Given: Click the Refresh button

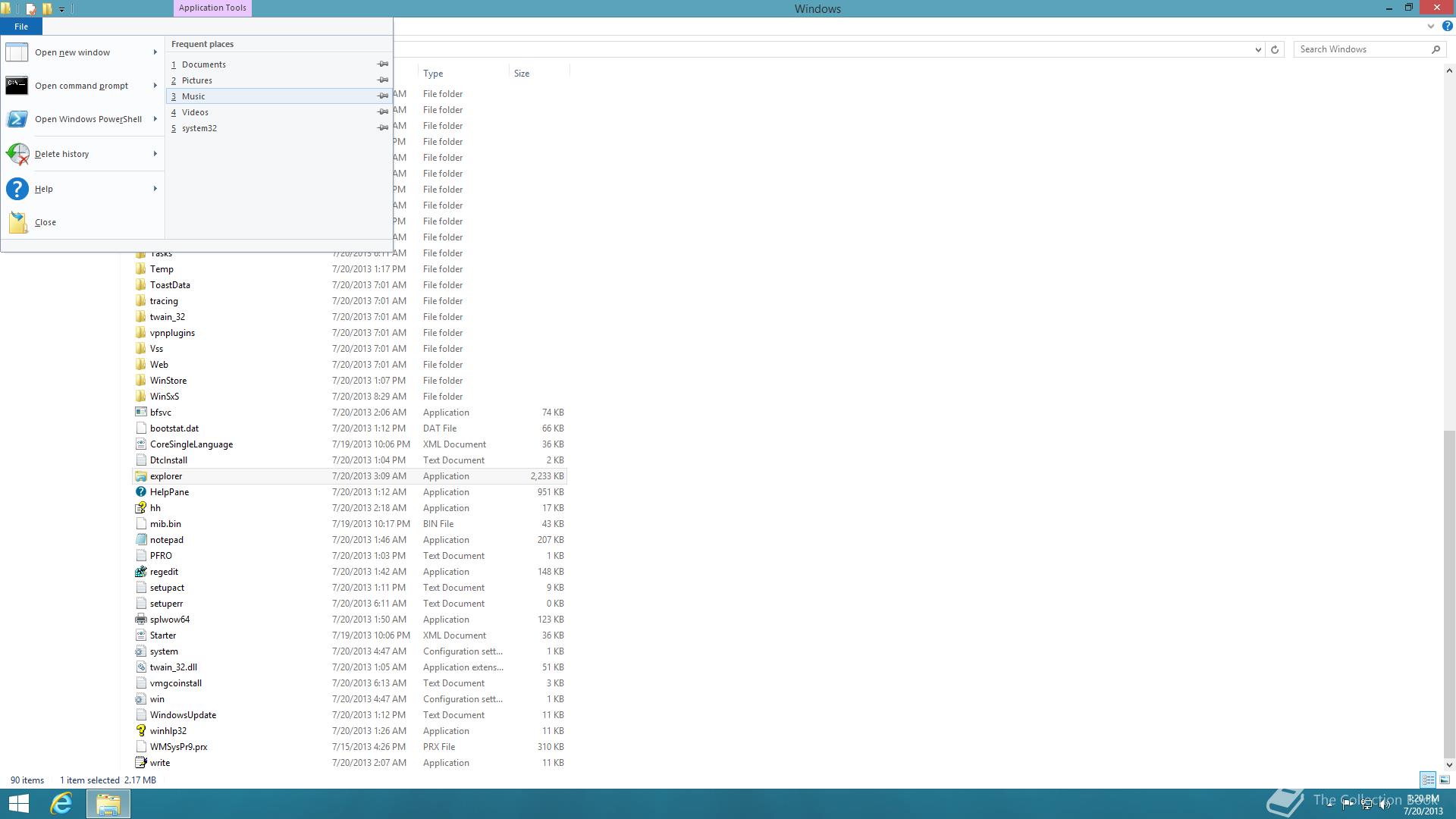Looking at the screenshot, I should pyautogui.click(x=1275, y=49).
